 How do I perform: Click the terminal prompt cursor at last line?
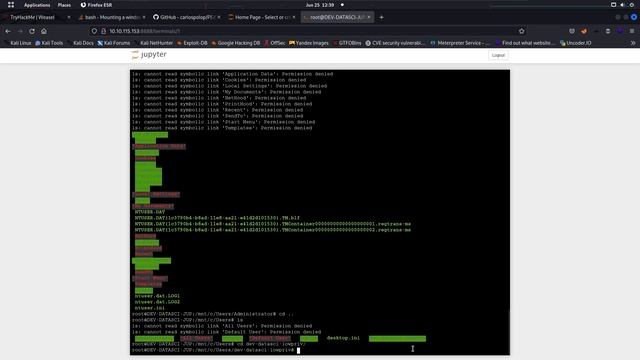point(298,350)
